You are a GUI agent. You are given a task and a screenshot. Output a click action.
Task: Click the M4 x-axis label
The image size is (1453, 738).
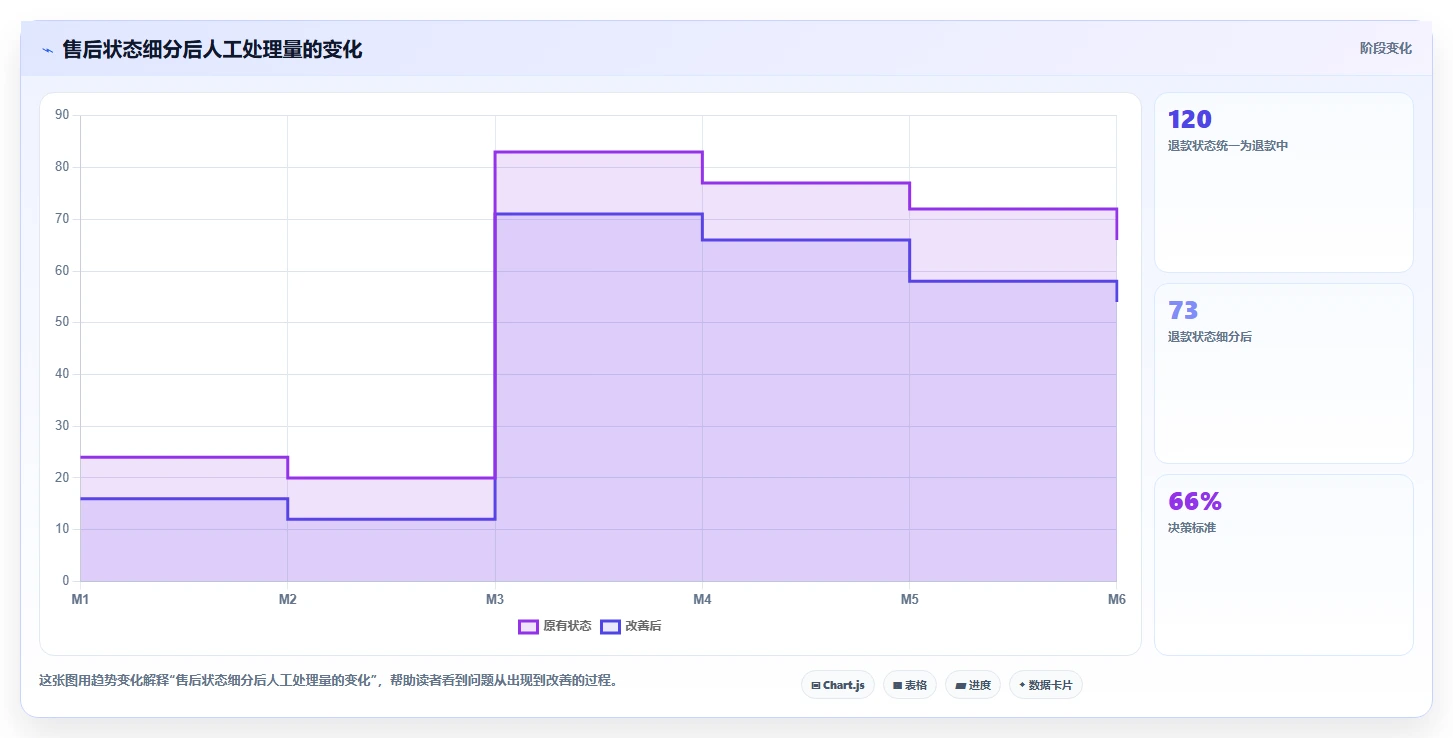click(702, 599)
